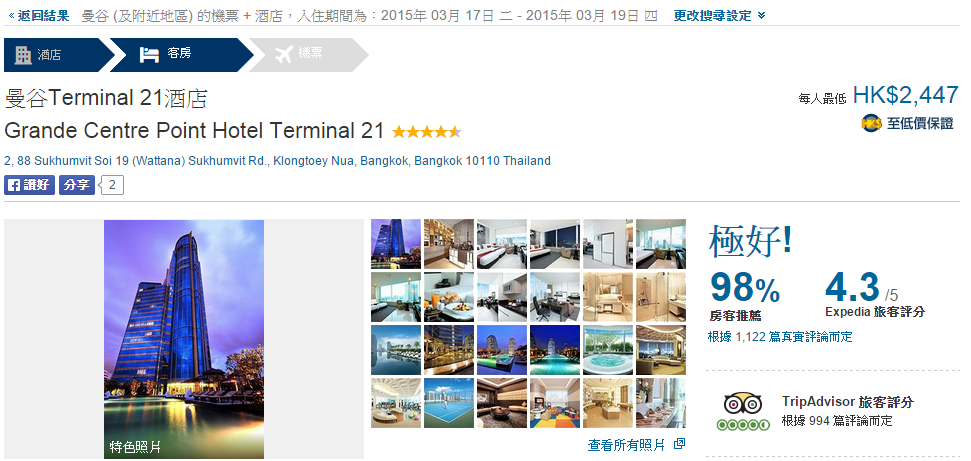Open the large featured 特色照片 hotel image
Screen dimensions: 971x461
tap(184, 339)
